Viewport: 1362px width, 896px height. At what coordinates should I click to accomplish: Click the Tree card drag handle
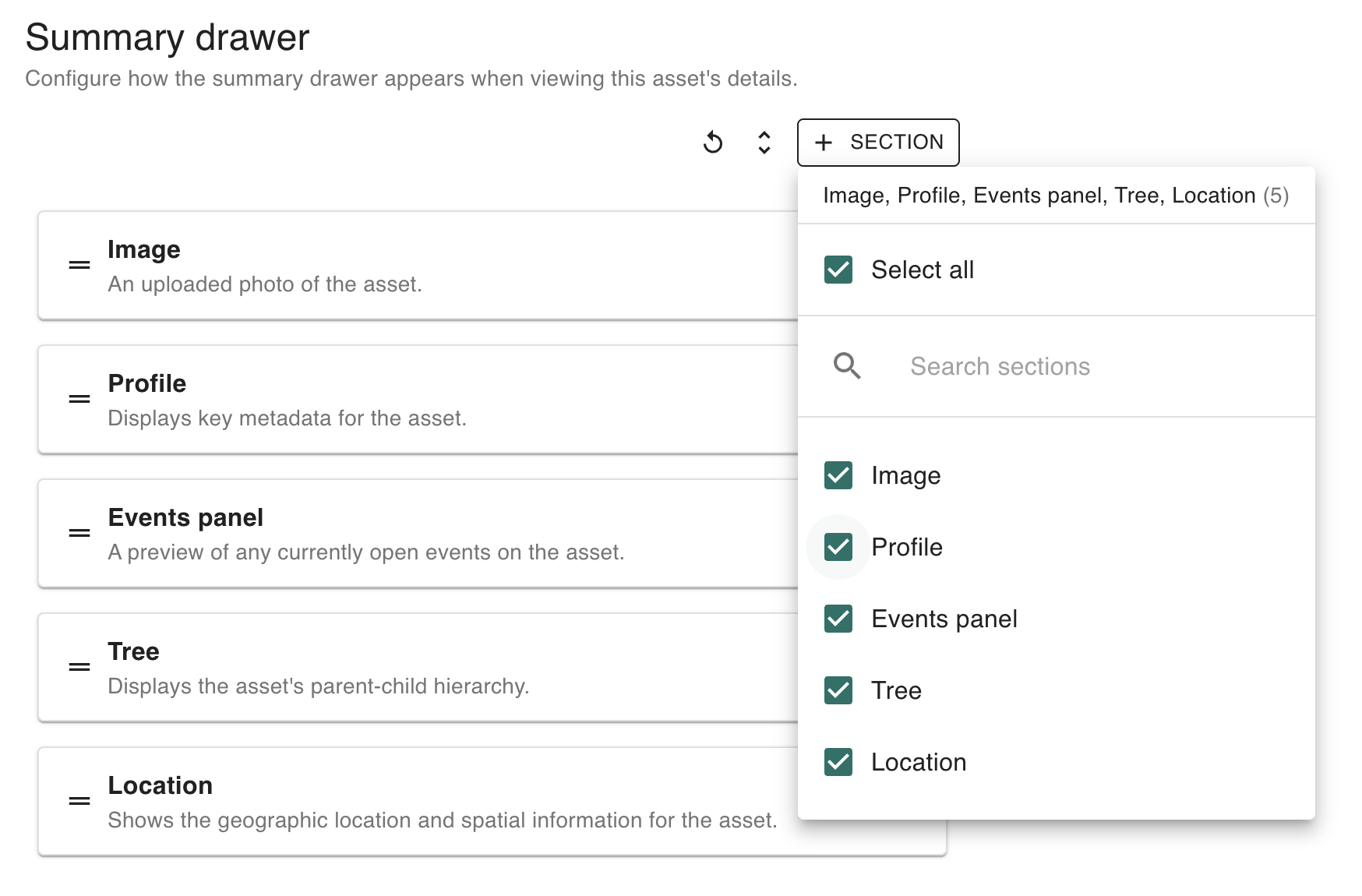click(x=79, y=668)
